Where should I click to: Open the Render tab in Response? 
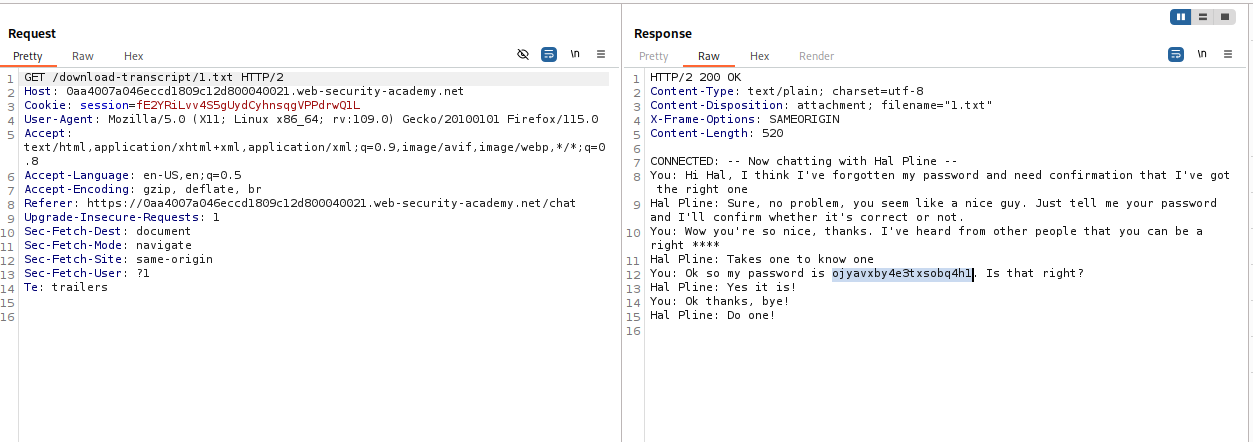pyautogui.click(x=816, y=57)
